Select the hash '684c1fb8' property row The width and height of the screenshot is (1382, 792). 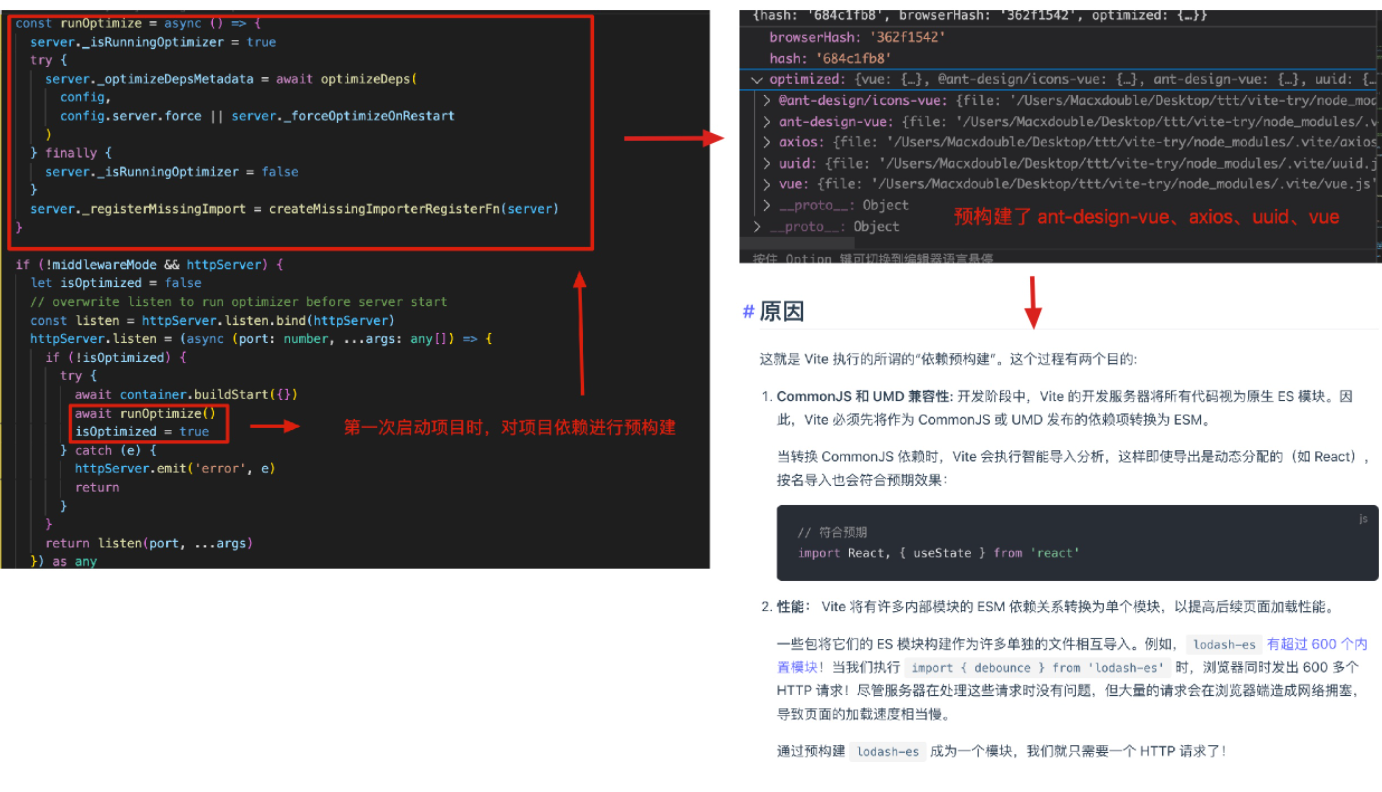click(x=830, y=58)
